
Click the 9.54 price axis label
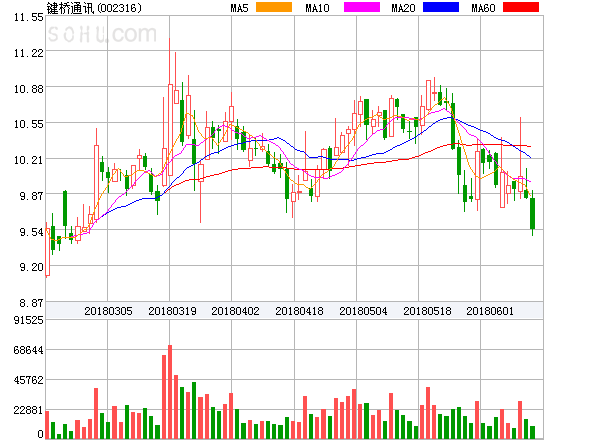(31, 232)
